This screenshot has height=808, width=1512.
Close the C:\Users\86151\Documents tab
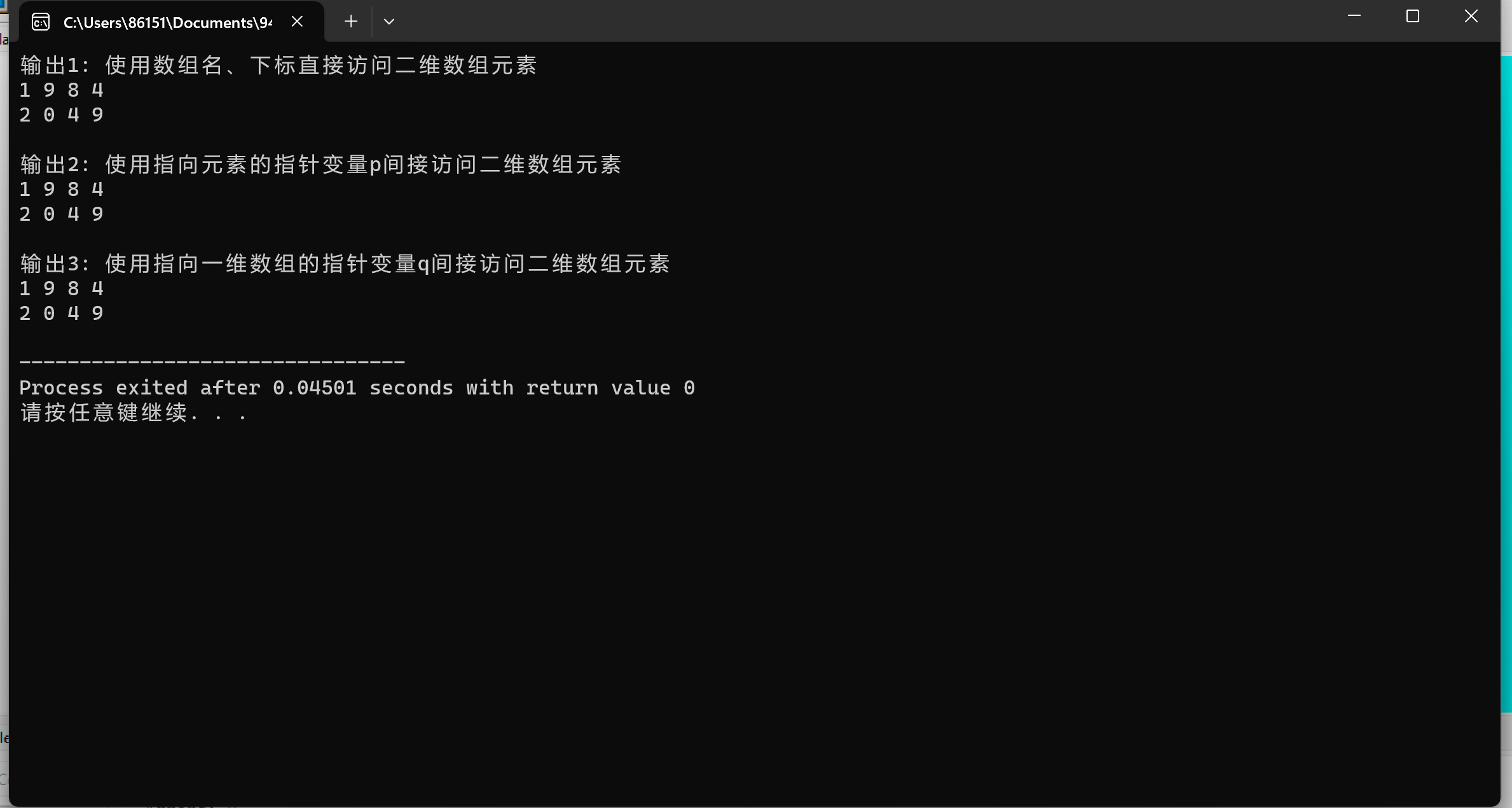coord(297,22)
